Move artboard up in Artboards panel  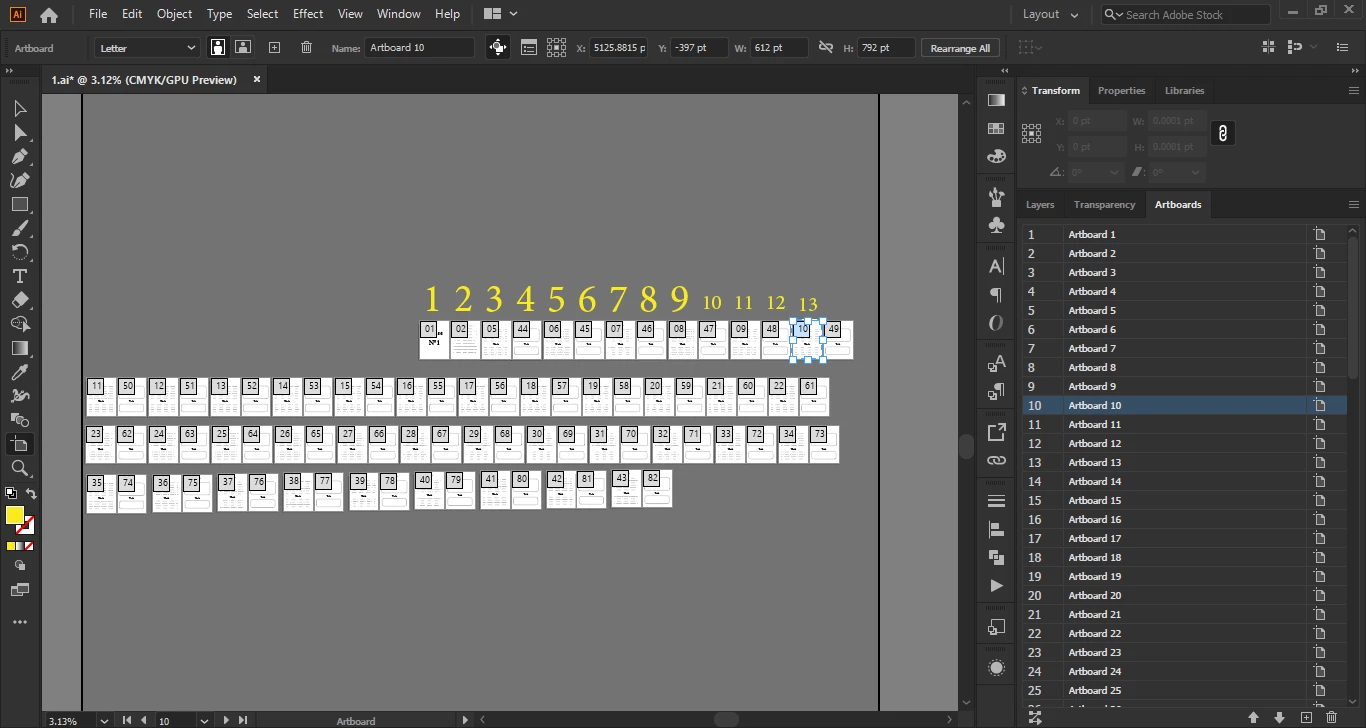(x=1253, y=717)
